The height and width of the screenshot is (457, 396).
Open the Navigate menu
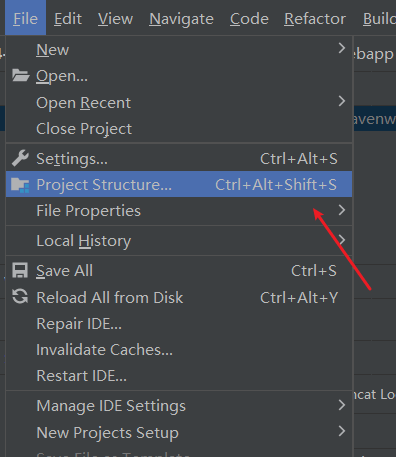181,19
